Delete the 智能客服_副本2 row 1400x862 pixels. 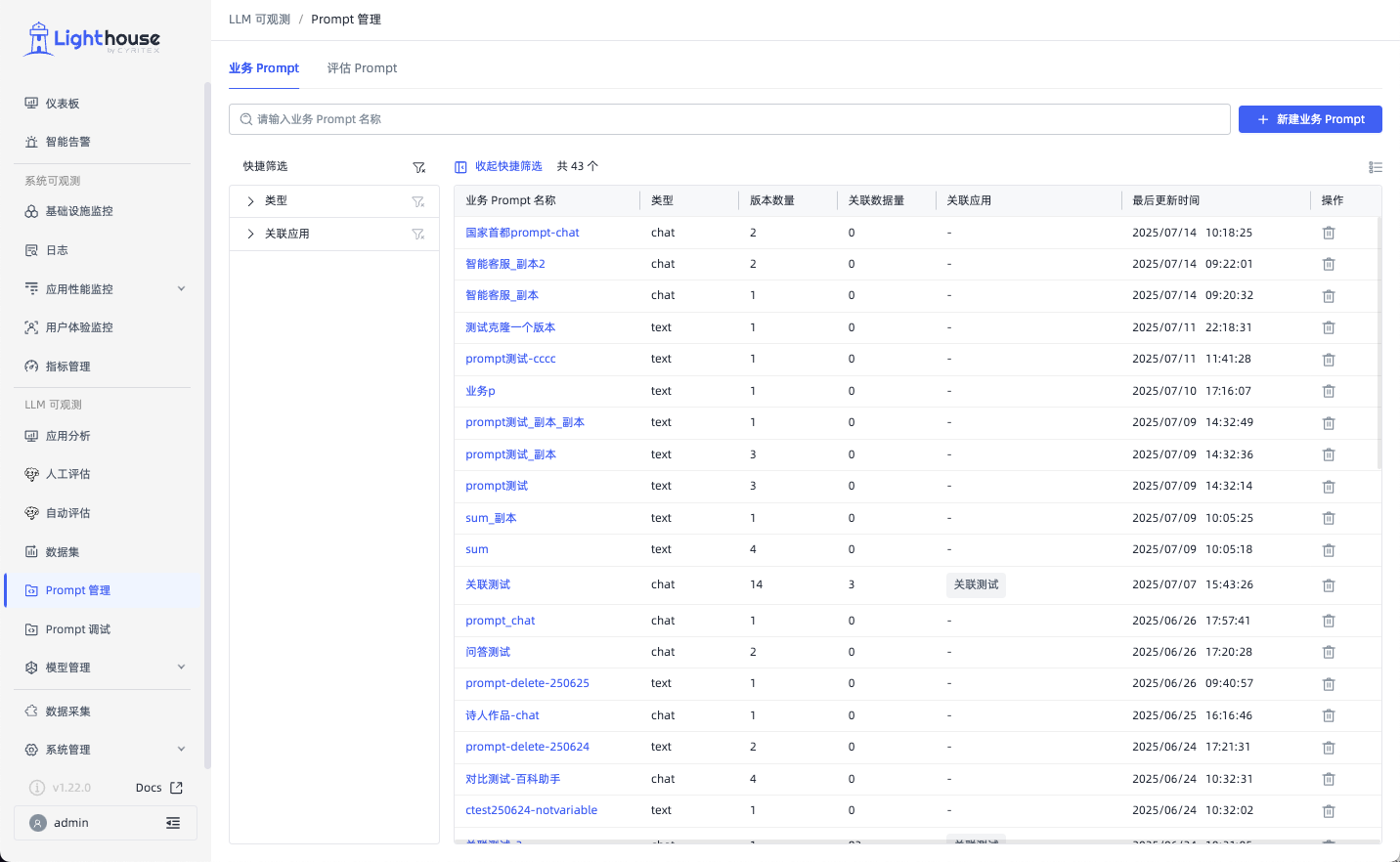[1329, 264]
